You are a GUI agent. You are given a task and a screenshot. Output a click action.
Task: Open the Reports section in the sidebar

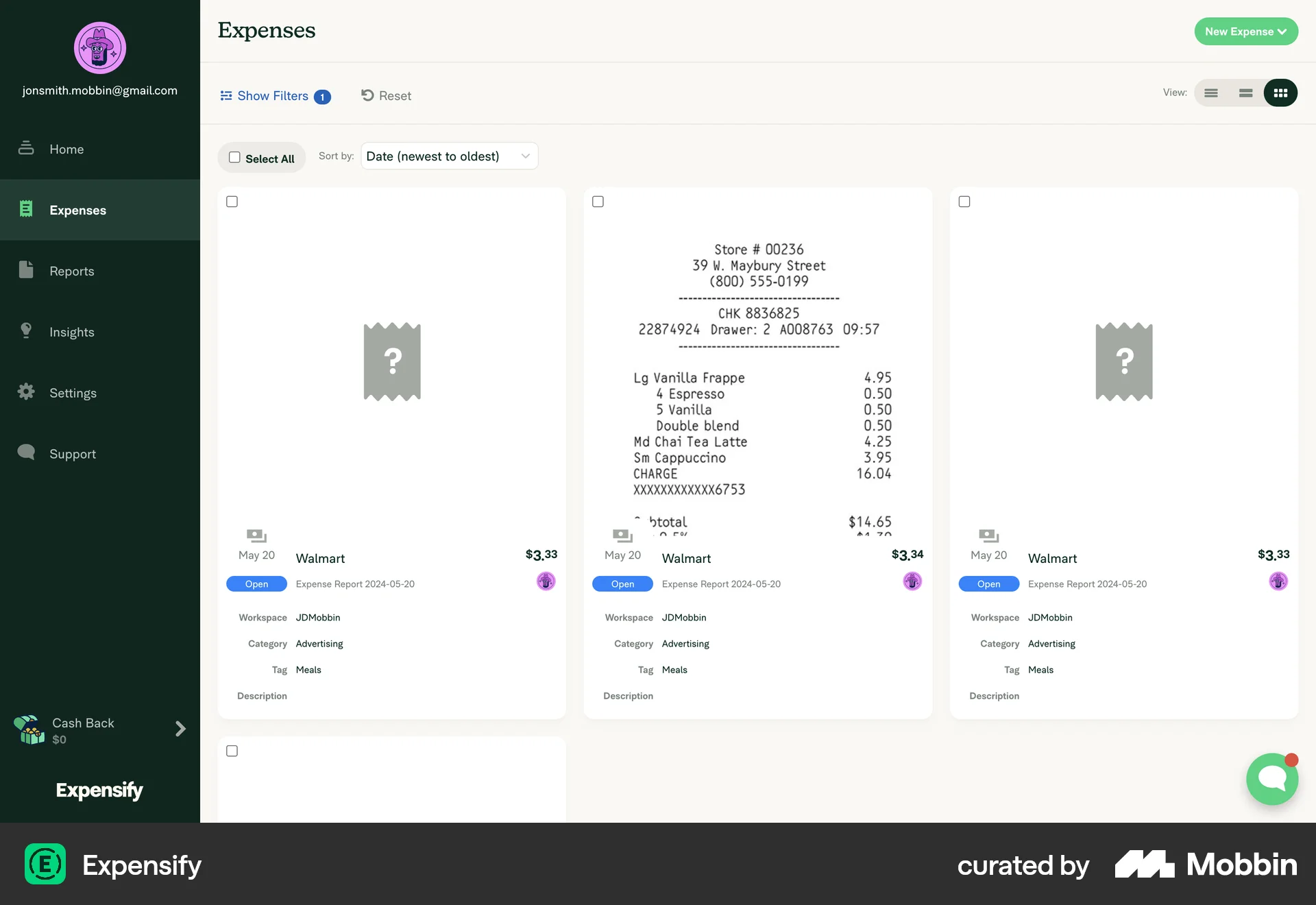point(71,271)
